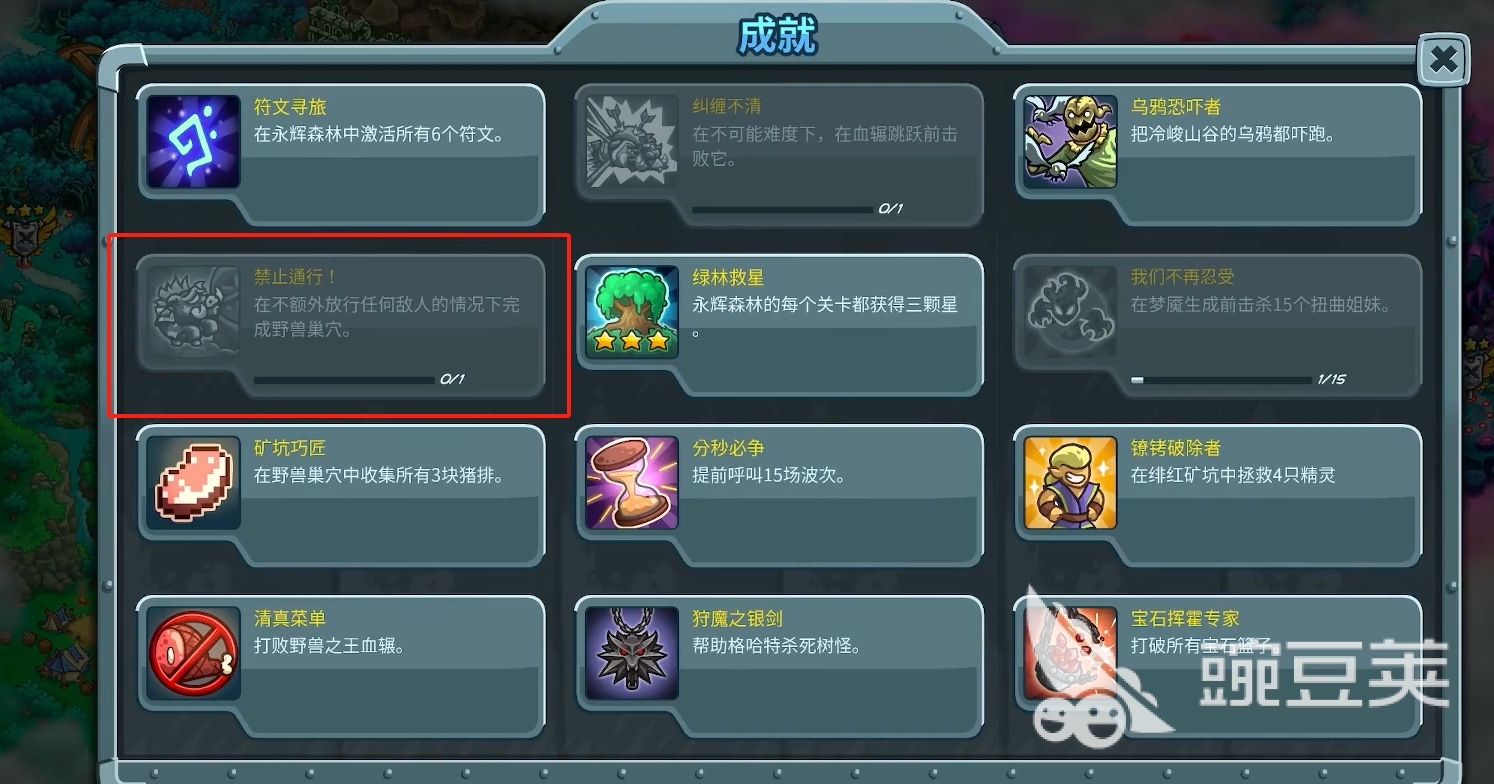This screenshot has height=784, width=1494.
Task: Click the no-meat icon for 清真菜单
Action: 194,654
